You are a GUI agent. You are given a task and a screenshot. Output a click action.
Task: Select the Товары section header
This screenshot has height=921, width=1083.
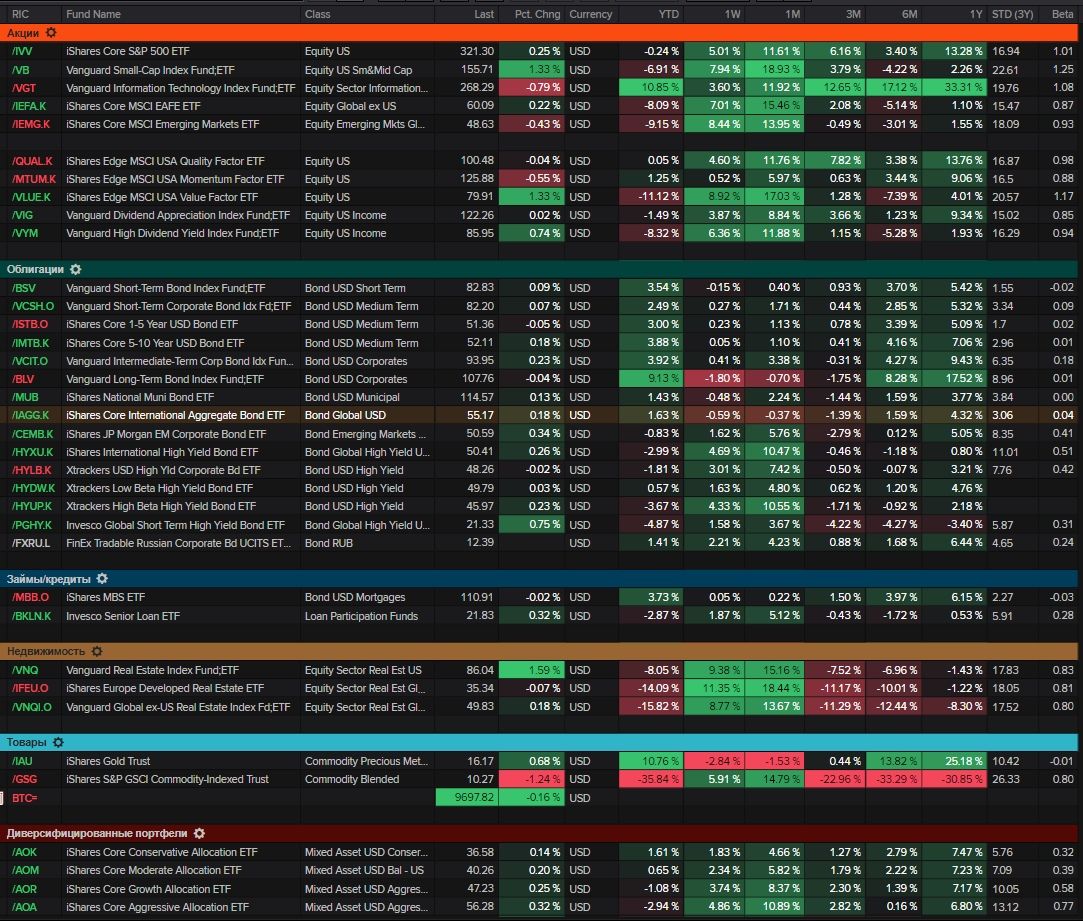539,743
